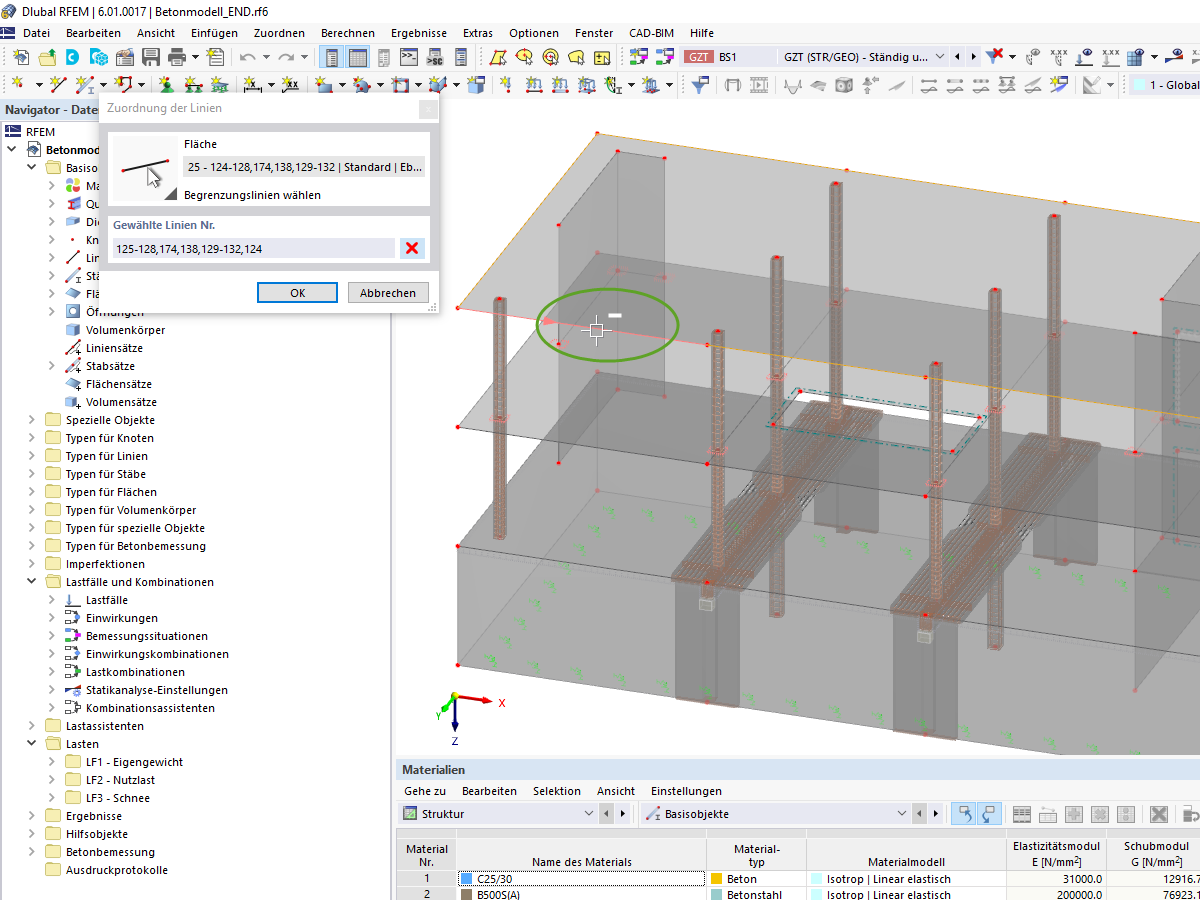This screenshot has width=1200, height=900.
Task: Open the Berechnen menu
Action: click(x=347, y=32)
